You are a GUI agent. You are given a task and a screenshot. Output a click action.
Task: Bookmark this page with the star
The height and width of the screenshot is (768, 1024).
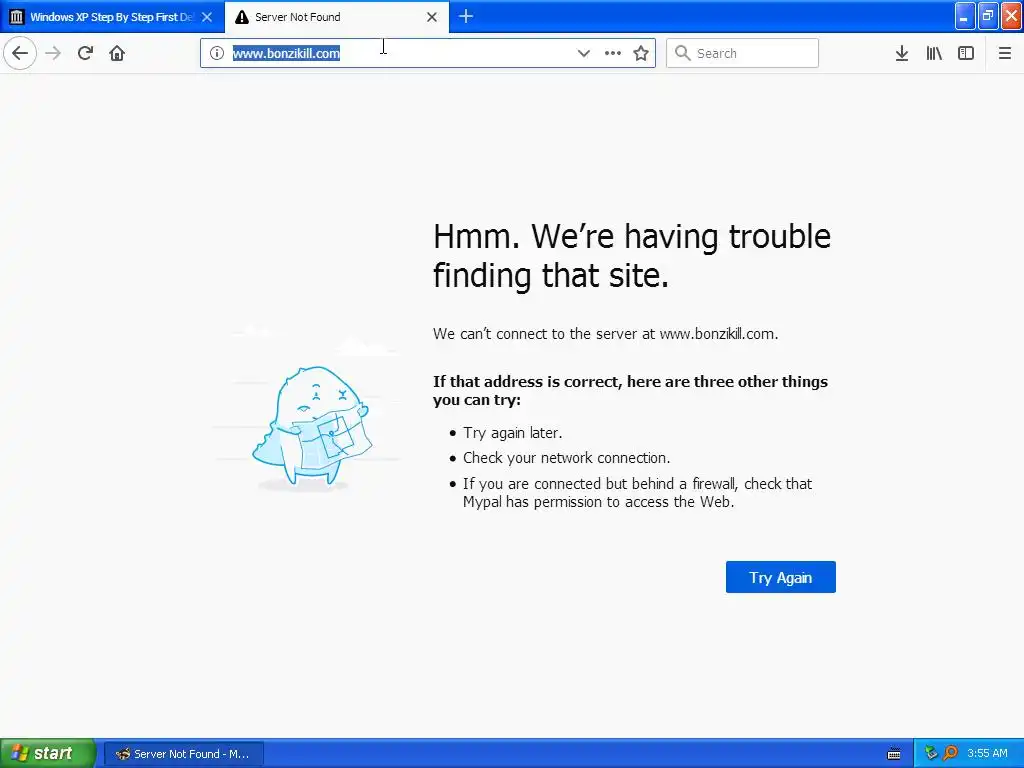pos(641,53)
